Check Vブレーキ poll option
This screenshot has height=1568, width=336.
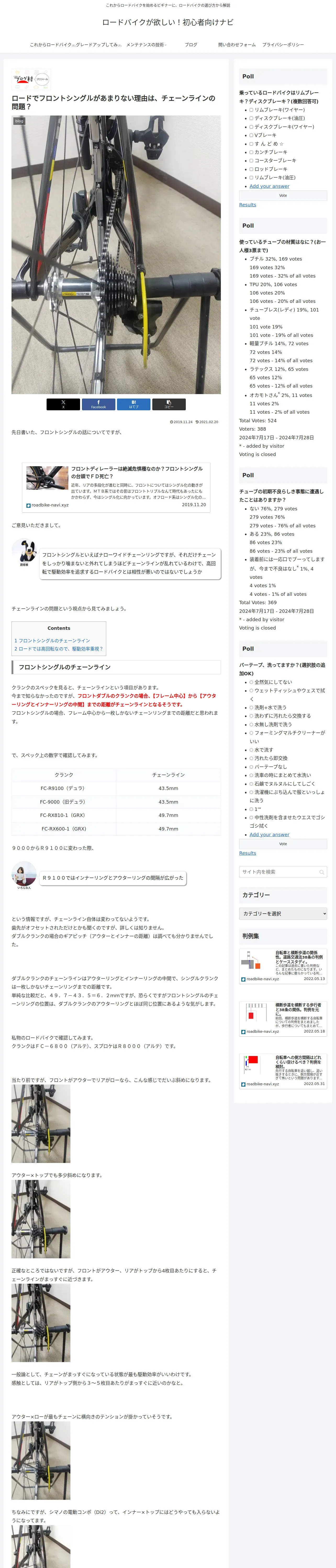pos(251,135)
